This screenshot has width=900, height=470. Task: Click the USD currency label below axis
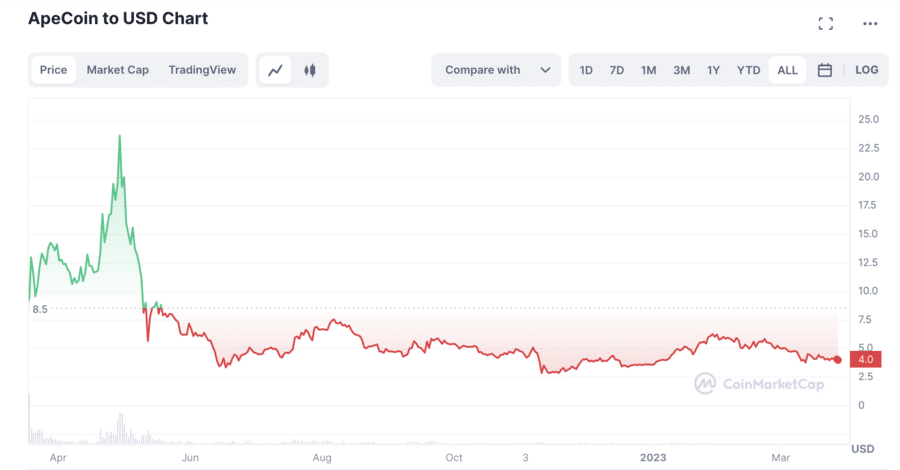(x=863, y=449)
